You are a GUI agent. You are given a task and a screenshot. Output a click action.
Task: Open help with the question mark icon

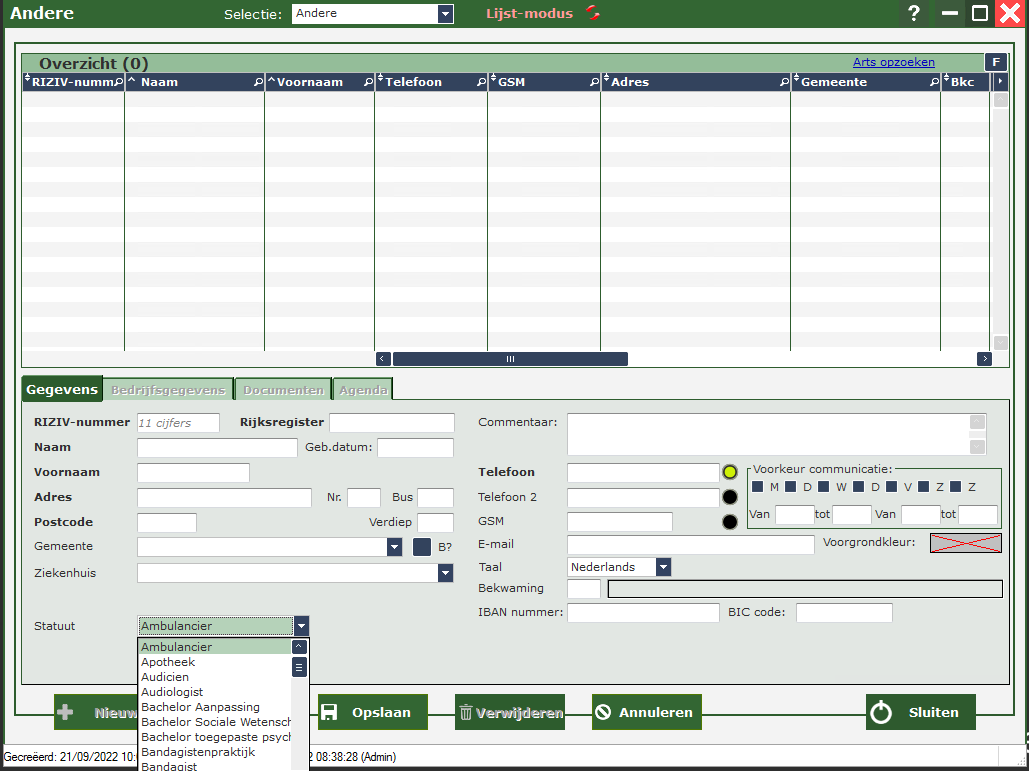tap(913, 14)
